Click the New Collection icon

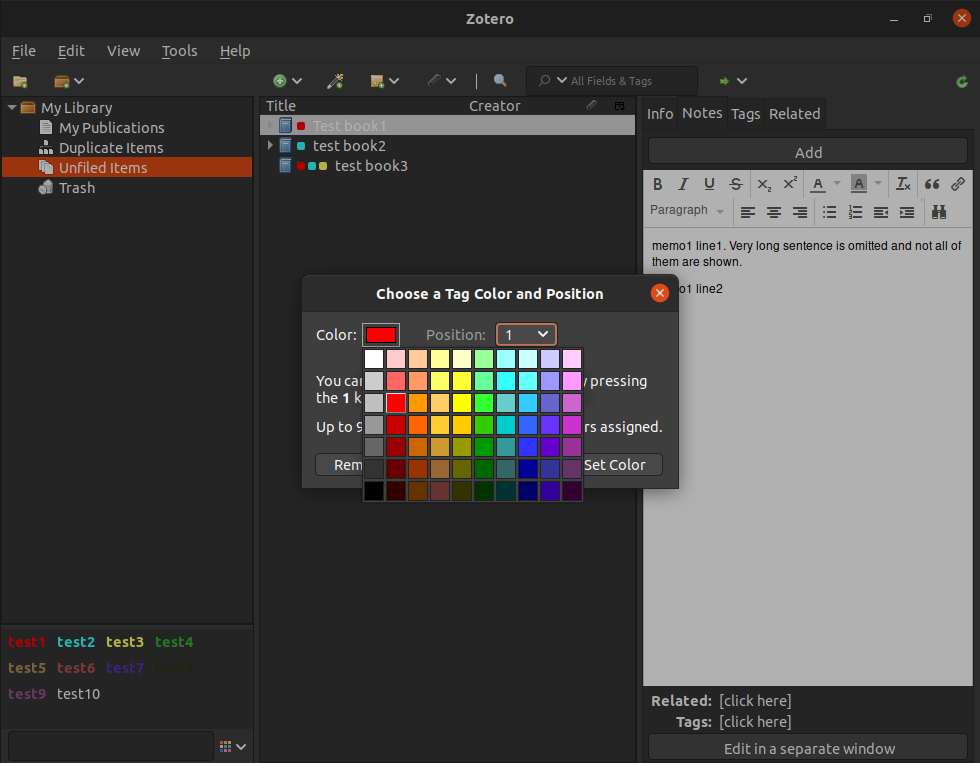click(20, 81)
